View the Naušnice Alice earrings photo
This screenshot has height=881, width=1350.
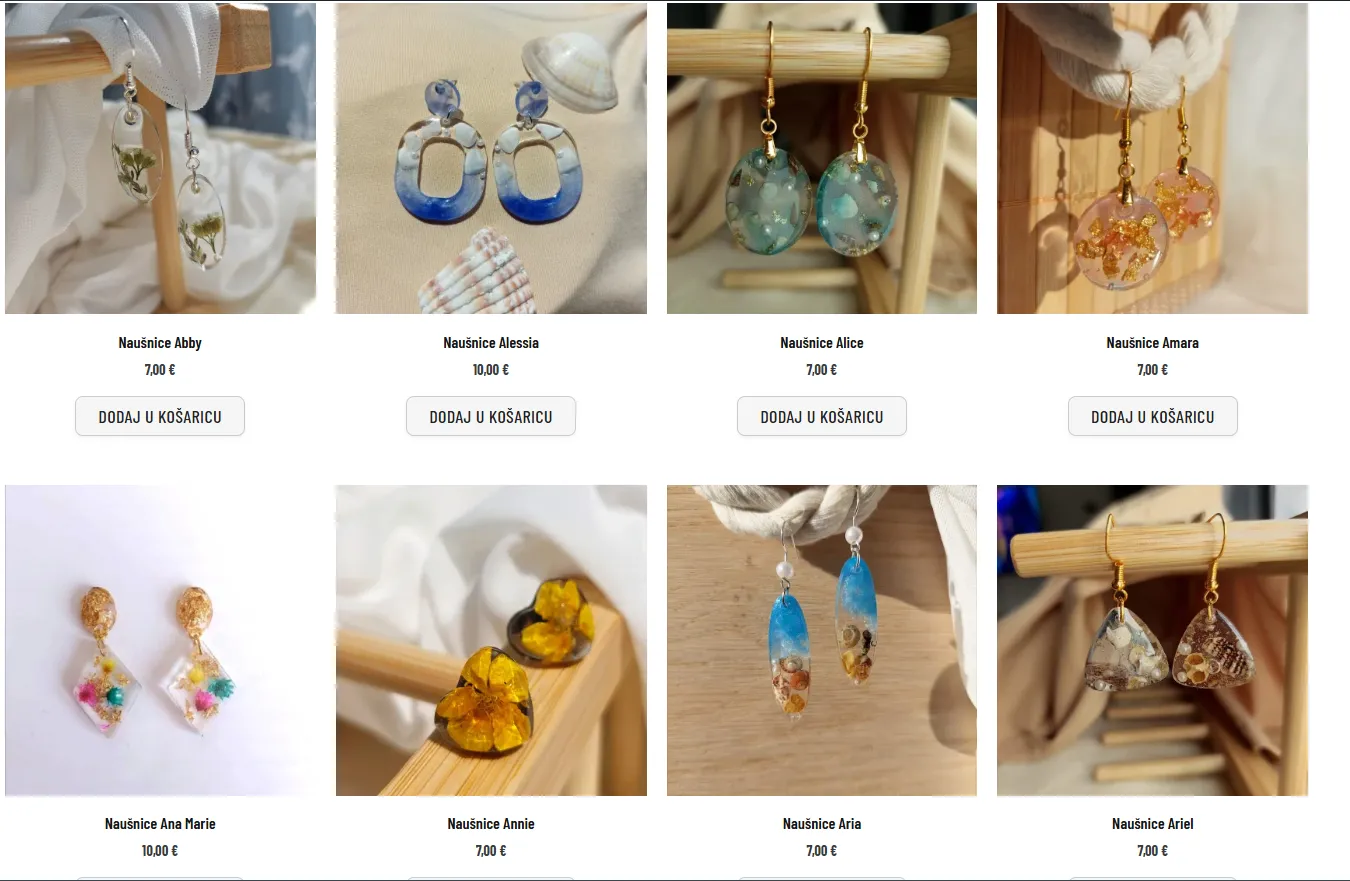(822, 158)
